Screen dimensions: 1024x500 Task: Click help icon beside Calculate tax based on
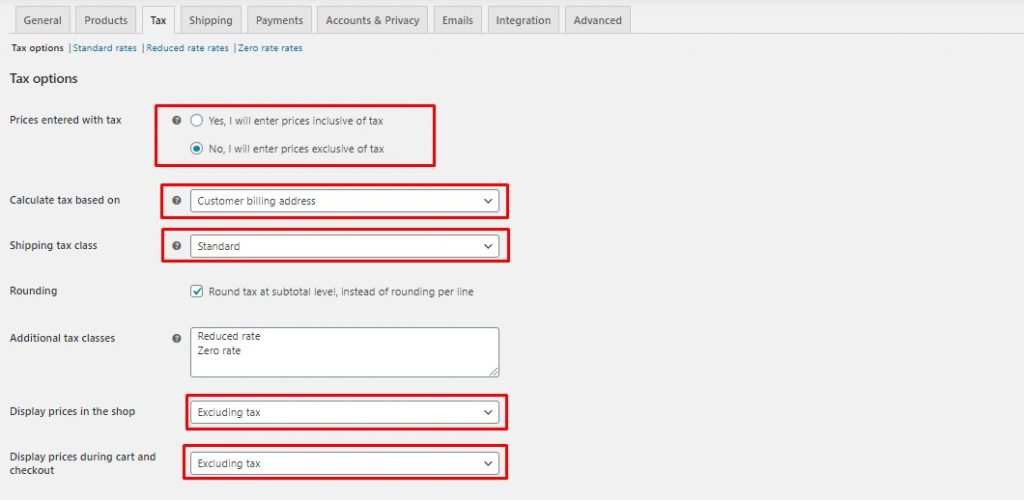[x=176, y=200]
